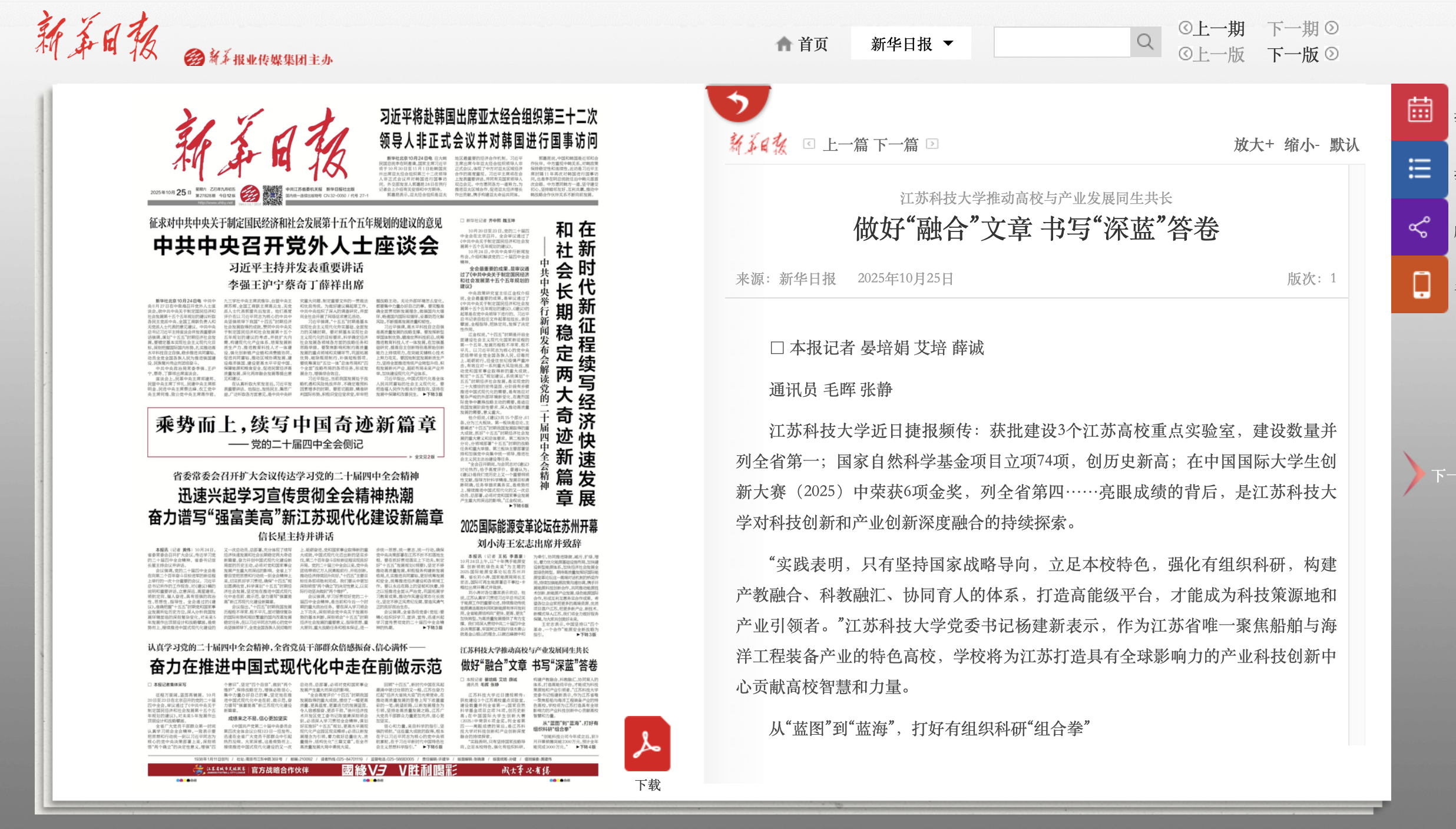This screenshot has height=829, width=1456.
Task: Click the red back arrow button
Action: 737,103
